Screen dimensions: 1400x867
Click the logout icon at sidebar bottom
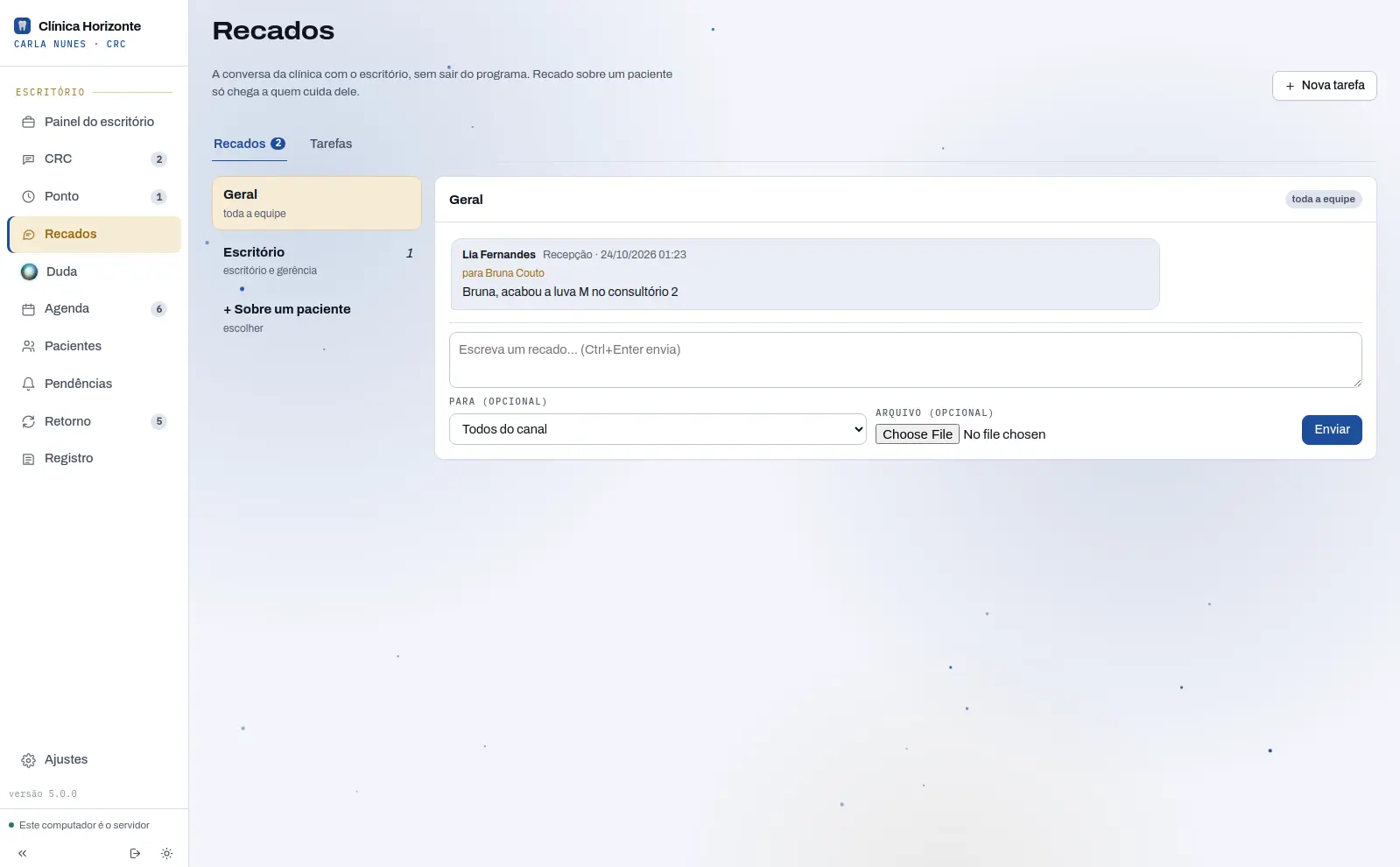135,853
